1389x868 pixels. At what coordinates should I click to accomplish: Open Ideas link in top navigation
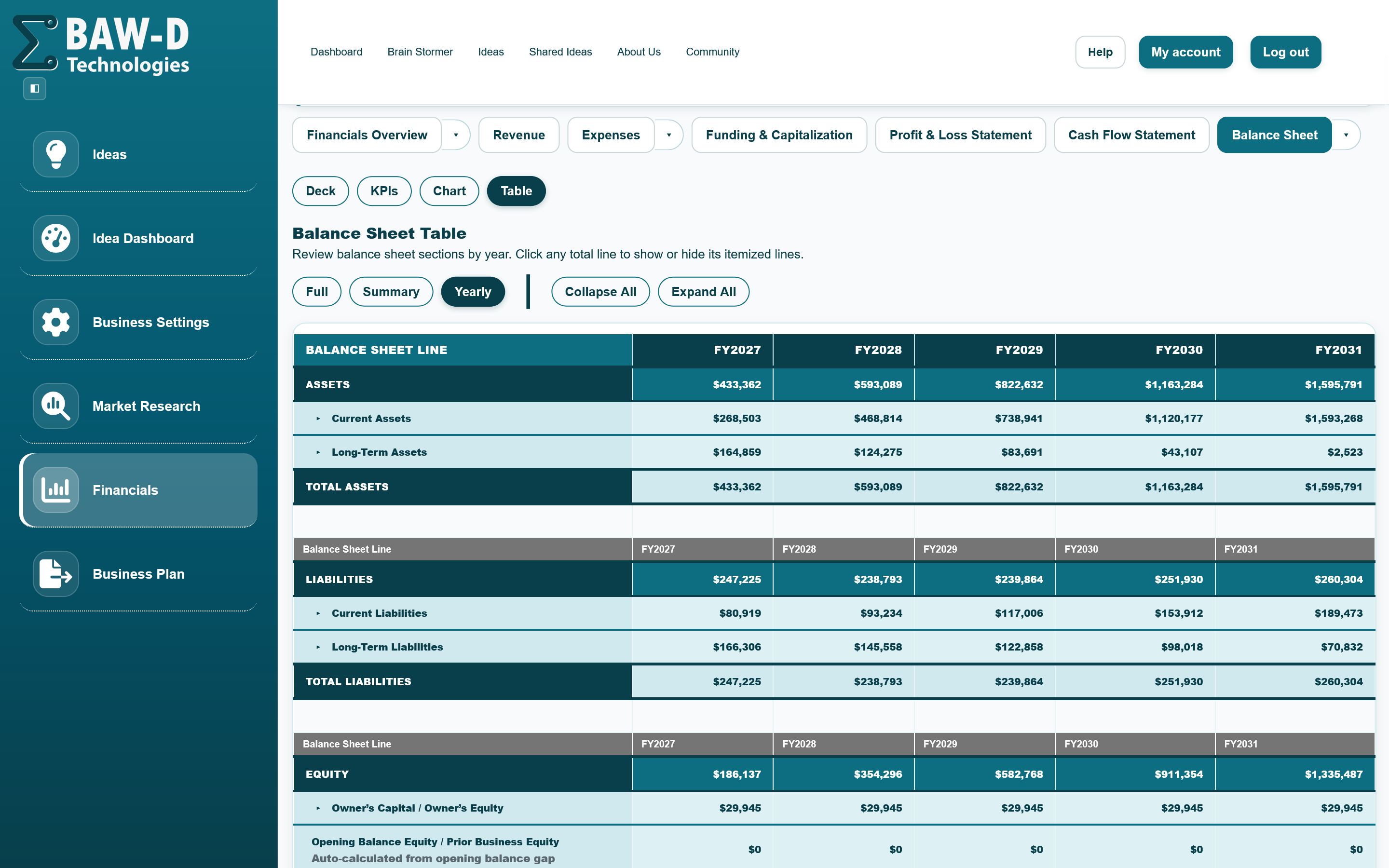pyautogui.click(x=491, y=52)
